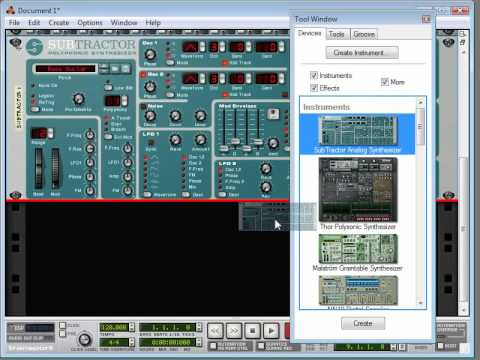This screenshot has width=480, height=360.
Task: Click the Create Instrument button
Action: click(x=362, y=53)
